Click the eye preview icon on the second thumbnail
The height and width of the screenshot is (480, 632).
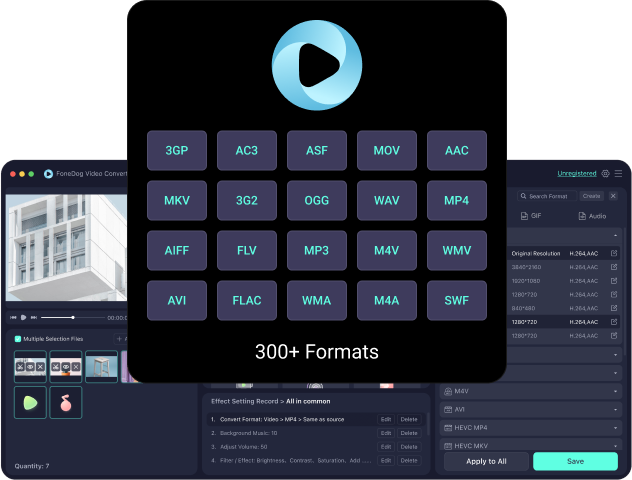[66, 367]
